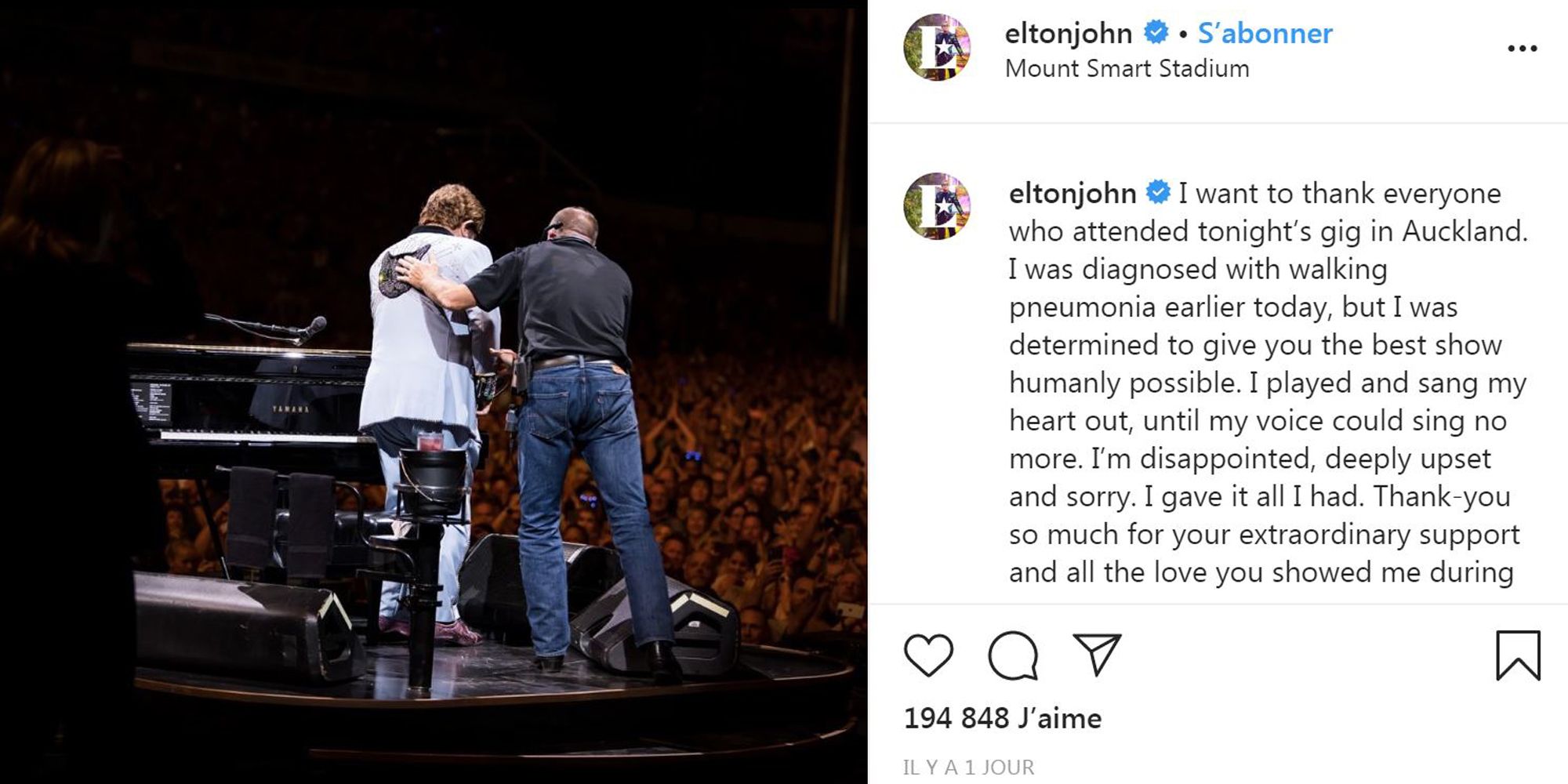The width and height of the screenshot is (1568, 784).
Task: Share the post via paper plane icon
Action: [1097, 655]
